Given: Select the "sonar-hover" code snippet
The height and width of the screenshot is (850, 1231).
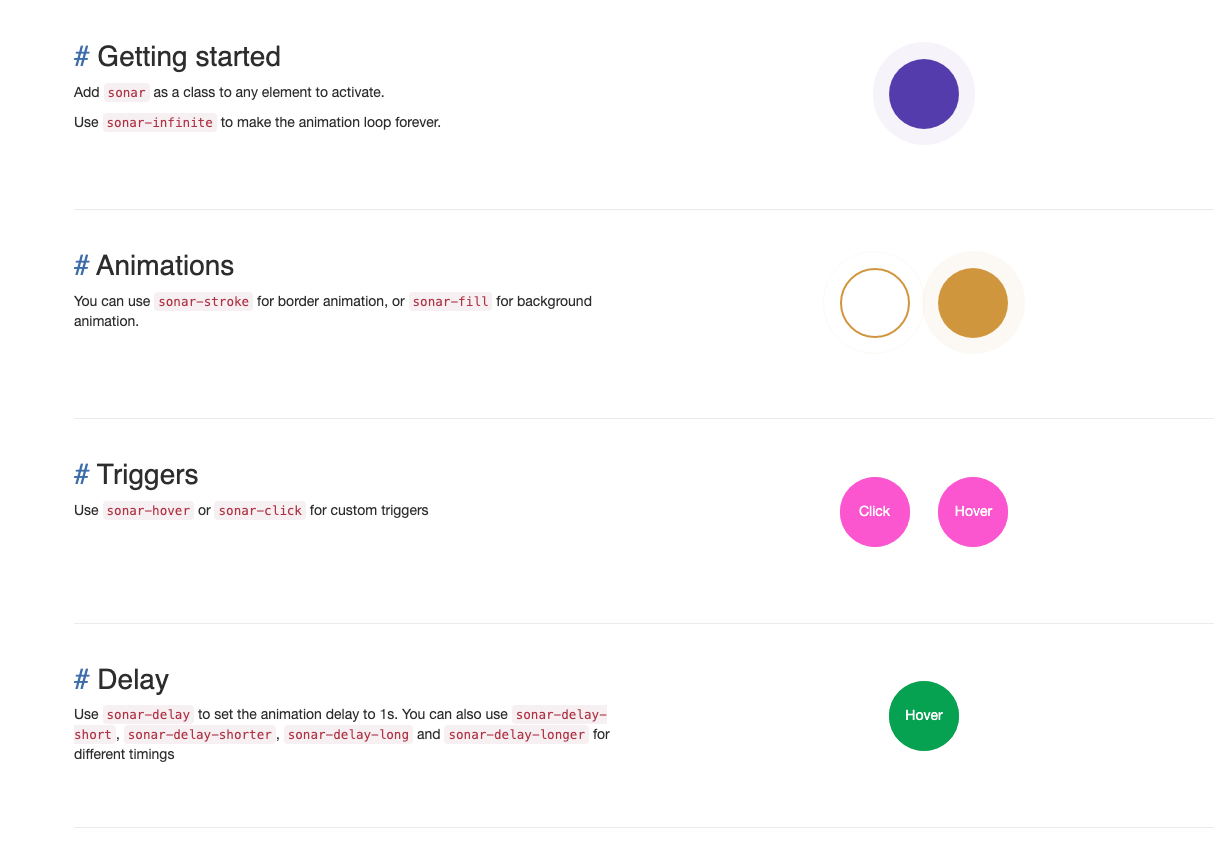Looking at the screenshot, I should click(148, 510).
